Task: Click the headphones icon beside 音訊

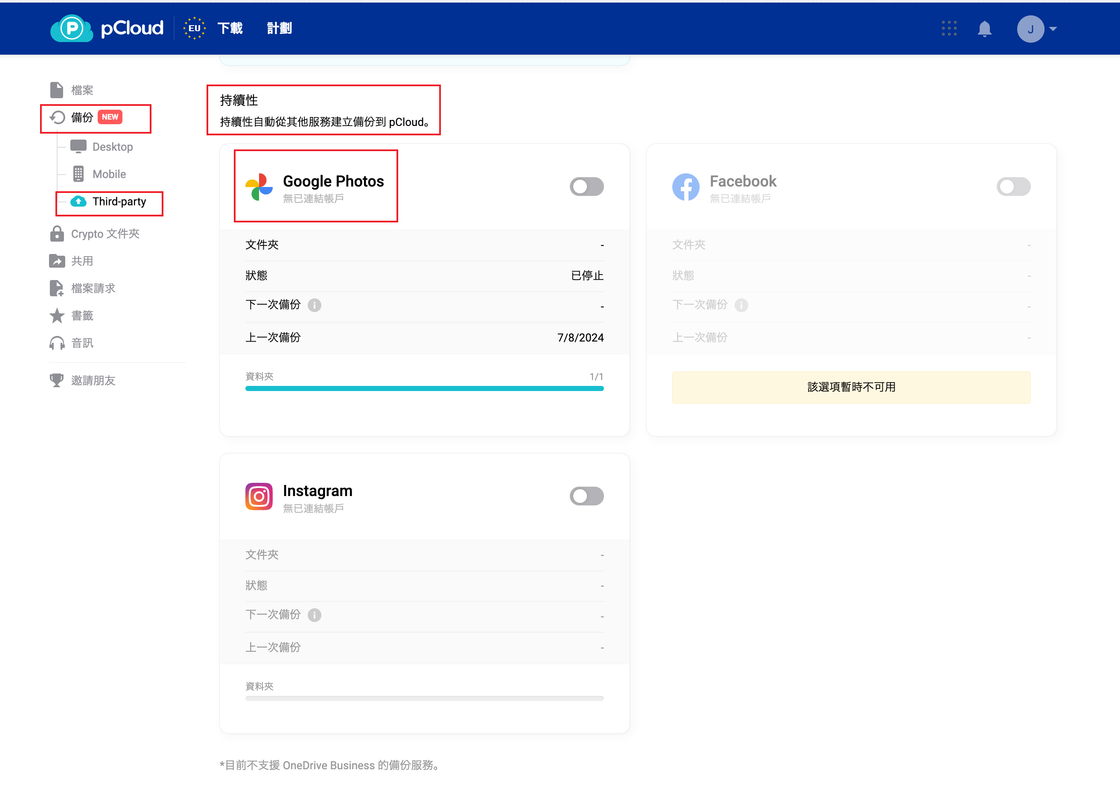Action: coord(56,344)
